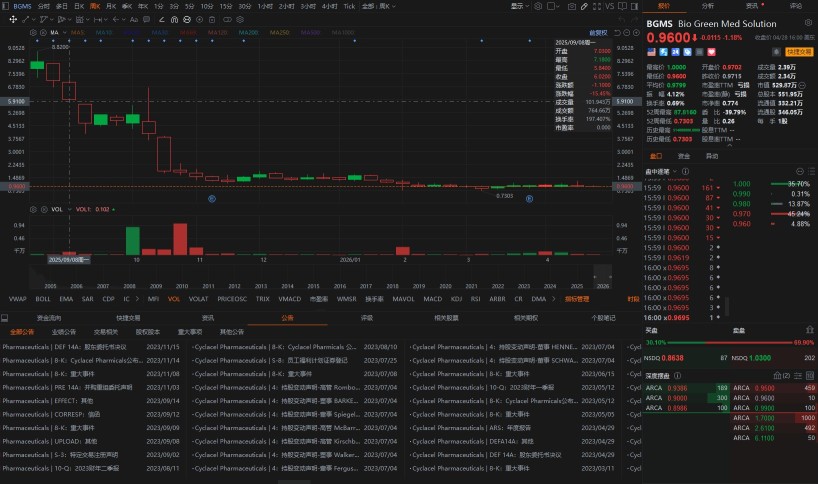The height and width of the screenshot is (484, 818).
Task: Click the VS compare stocks icon
Action: [610, 6]
